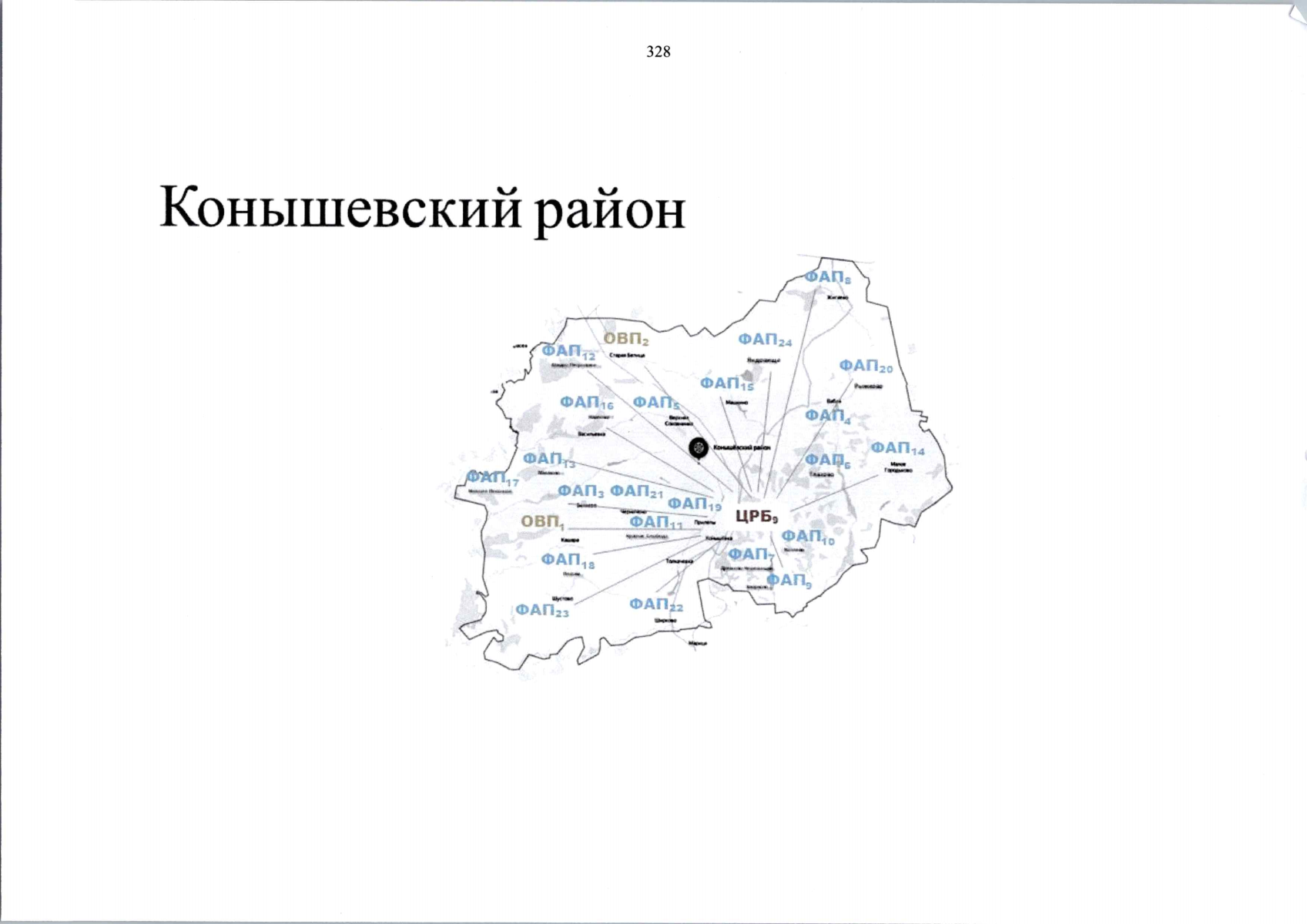
Task: Select the ФАП20 marker near Рыжково
Action: click(x=866, y=364)
